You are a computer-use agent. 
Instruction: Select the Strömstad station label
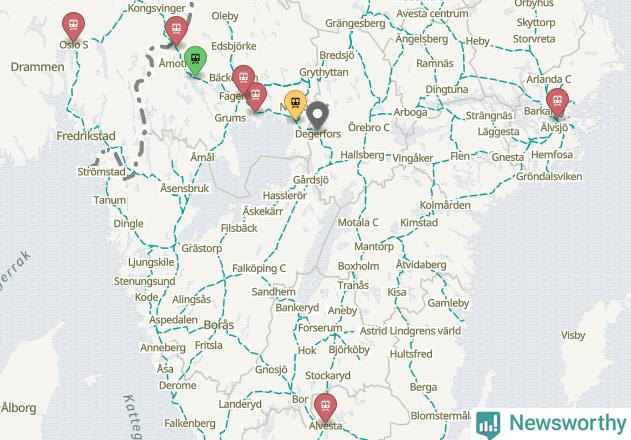101,172
